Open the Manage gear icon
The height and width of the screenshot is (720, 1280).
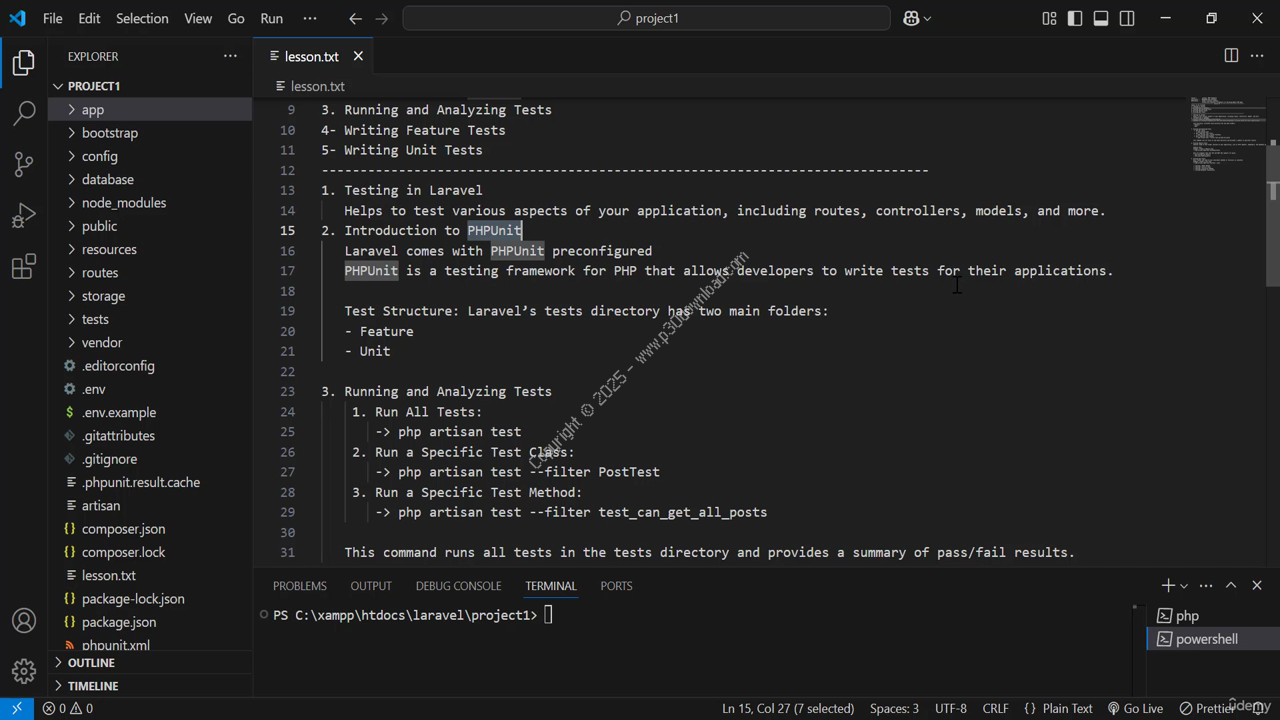tap(24, 670)
